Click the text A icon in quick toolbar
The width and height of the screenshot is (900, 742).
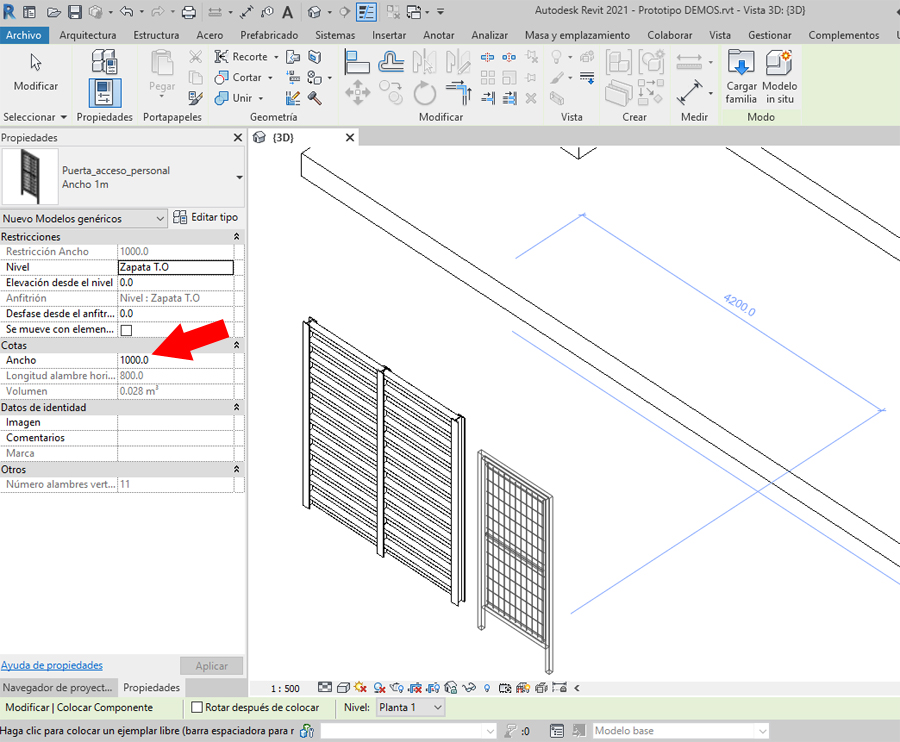coord(288,13)
